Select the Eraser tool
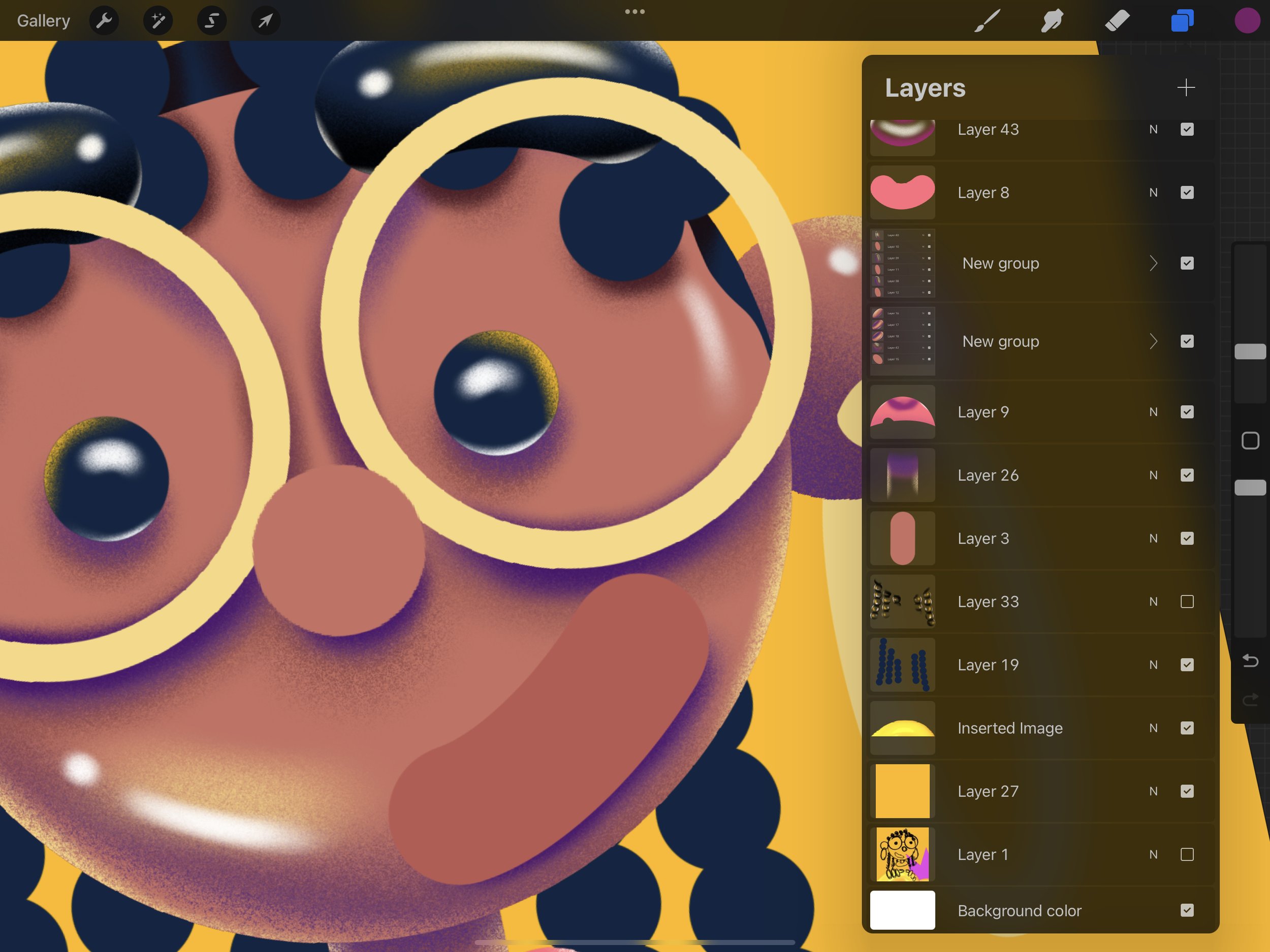This screenshot has width=1270, height=952. click(x=1117, y=21)
